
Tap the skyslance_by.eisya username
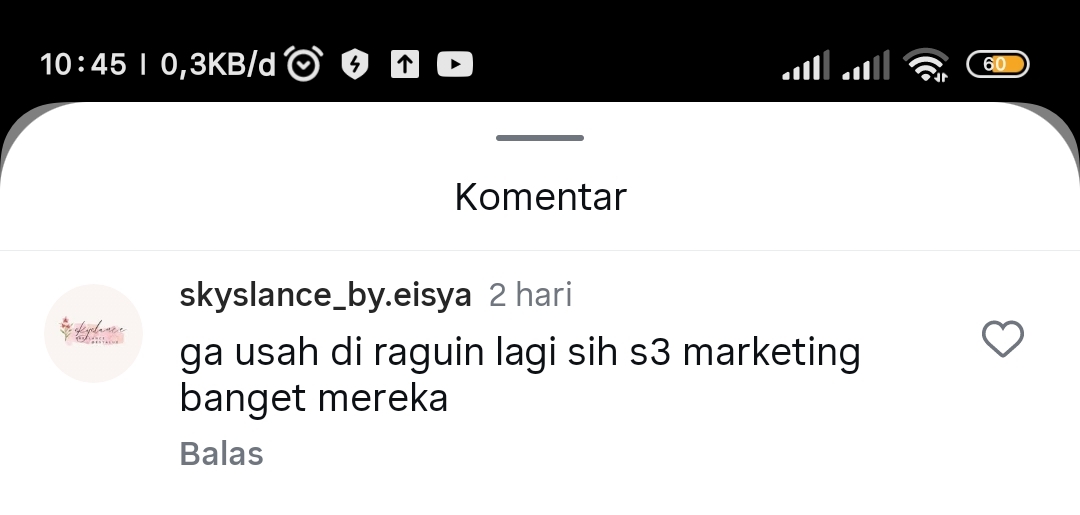pyautogui.click(x=325, y=295)
